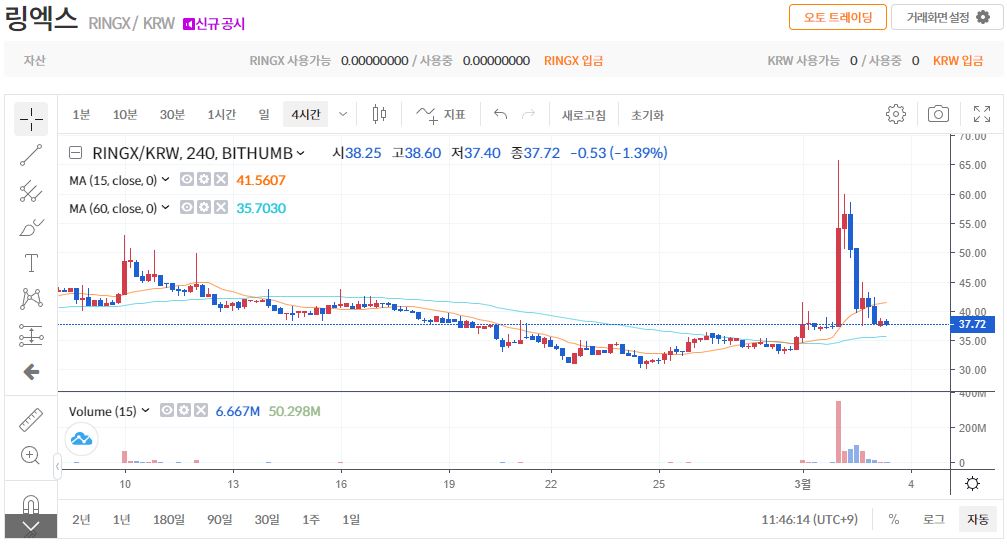Set chart range to 1주
Screen dimensions: 1007x553
pyautogui.click(x=311, y=519)
